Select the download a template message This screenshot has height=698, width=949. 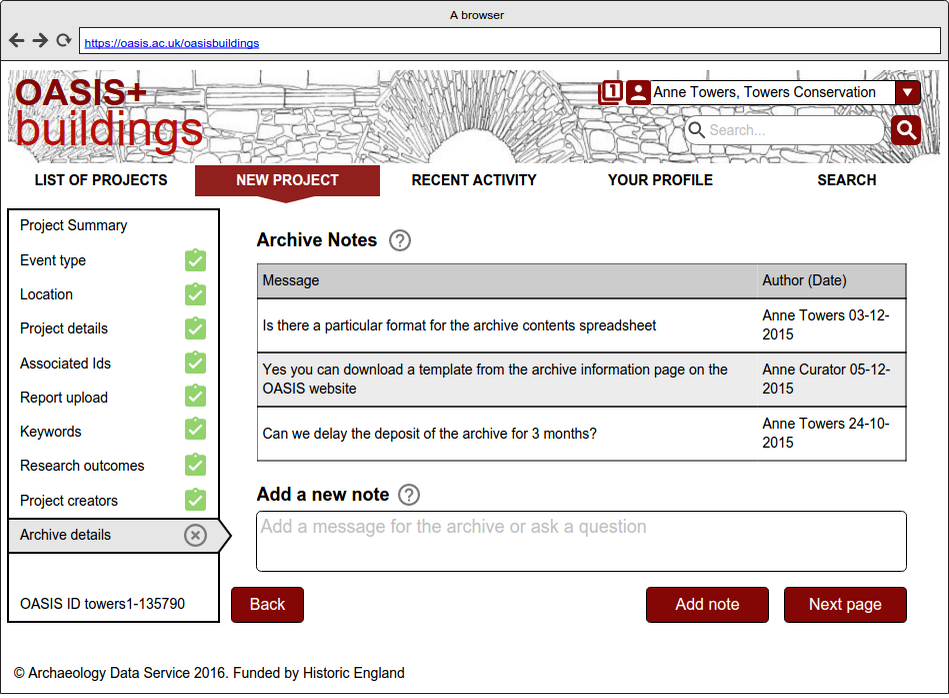click(x=507, y=379)
